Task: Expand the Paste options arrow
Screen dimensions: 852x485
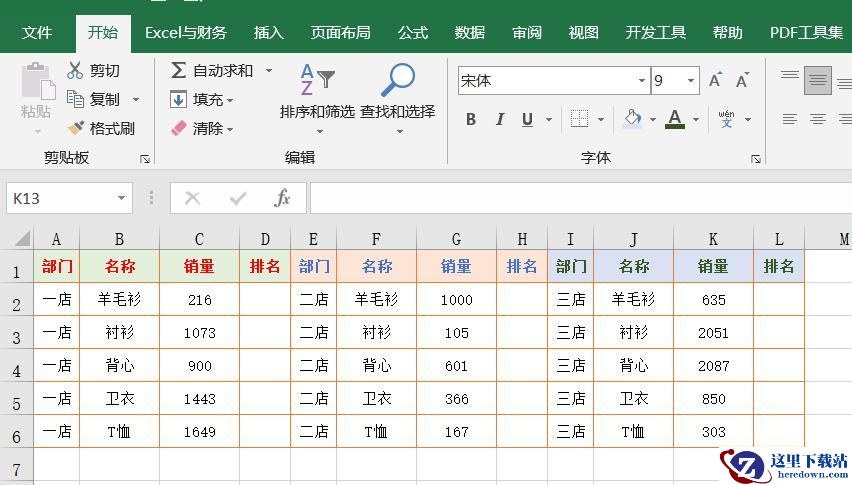Action: pos(37,131)
